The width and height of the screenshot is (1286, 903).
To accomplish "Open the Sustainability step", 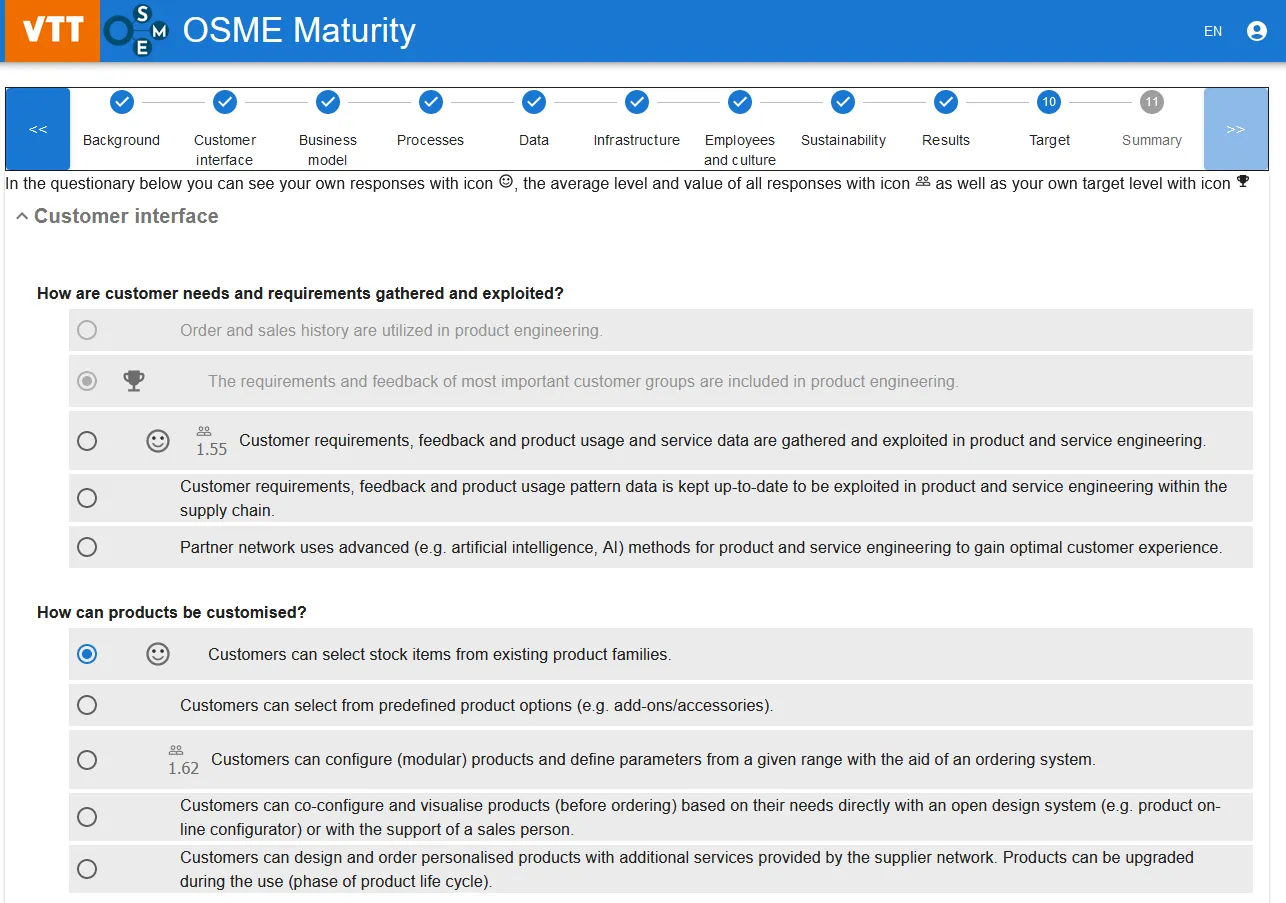I will click(843, 102).
